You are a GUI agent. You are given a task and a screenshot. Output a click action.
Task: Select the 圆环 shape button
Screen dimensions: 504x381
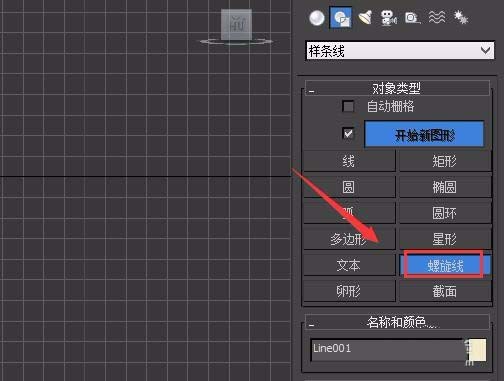445,213
